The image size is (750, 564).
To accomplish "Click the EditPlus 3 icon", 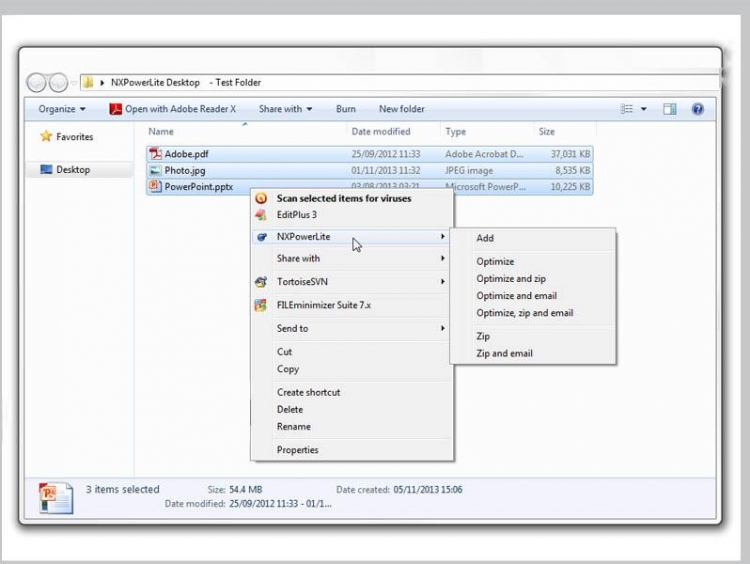I will (x=261, y=215).
